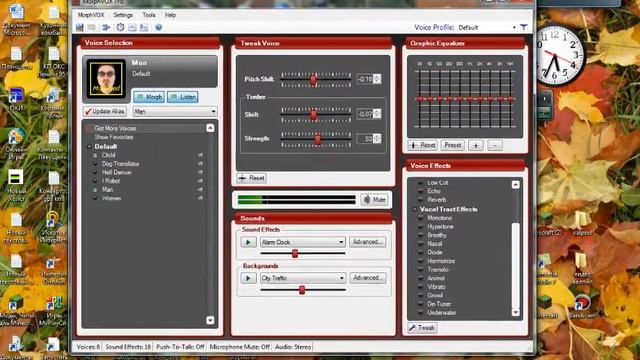This screenshot has height=360, width=640.
Task: Click the icon right of Hell Demon
Action: [x=200, y=172]
